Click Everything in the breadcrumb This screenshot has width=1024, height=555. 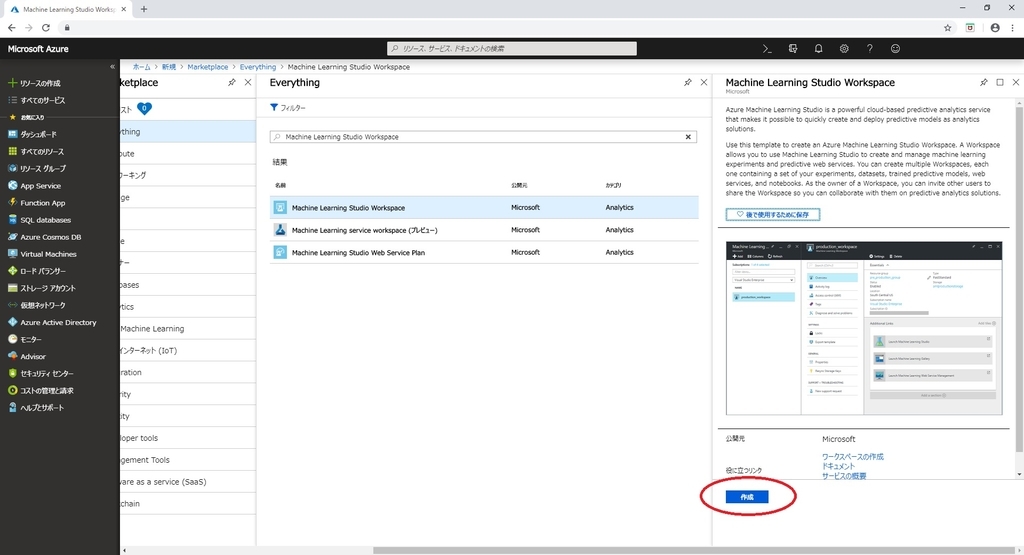click(258, 67)
